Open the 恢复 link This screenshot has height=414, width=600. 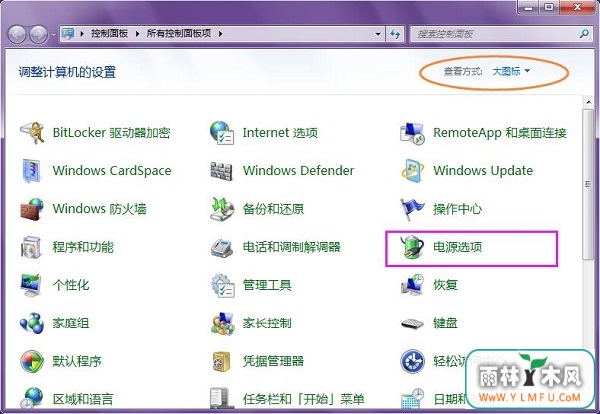445,285
